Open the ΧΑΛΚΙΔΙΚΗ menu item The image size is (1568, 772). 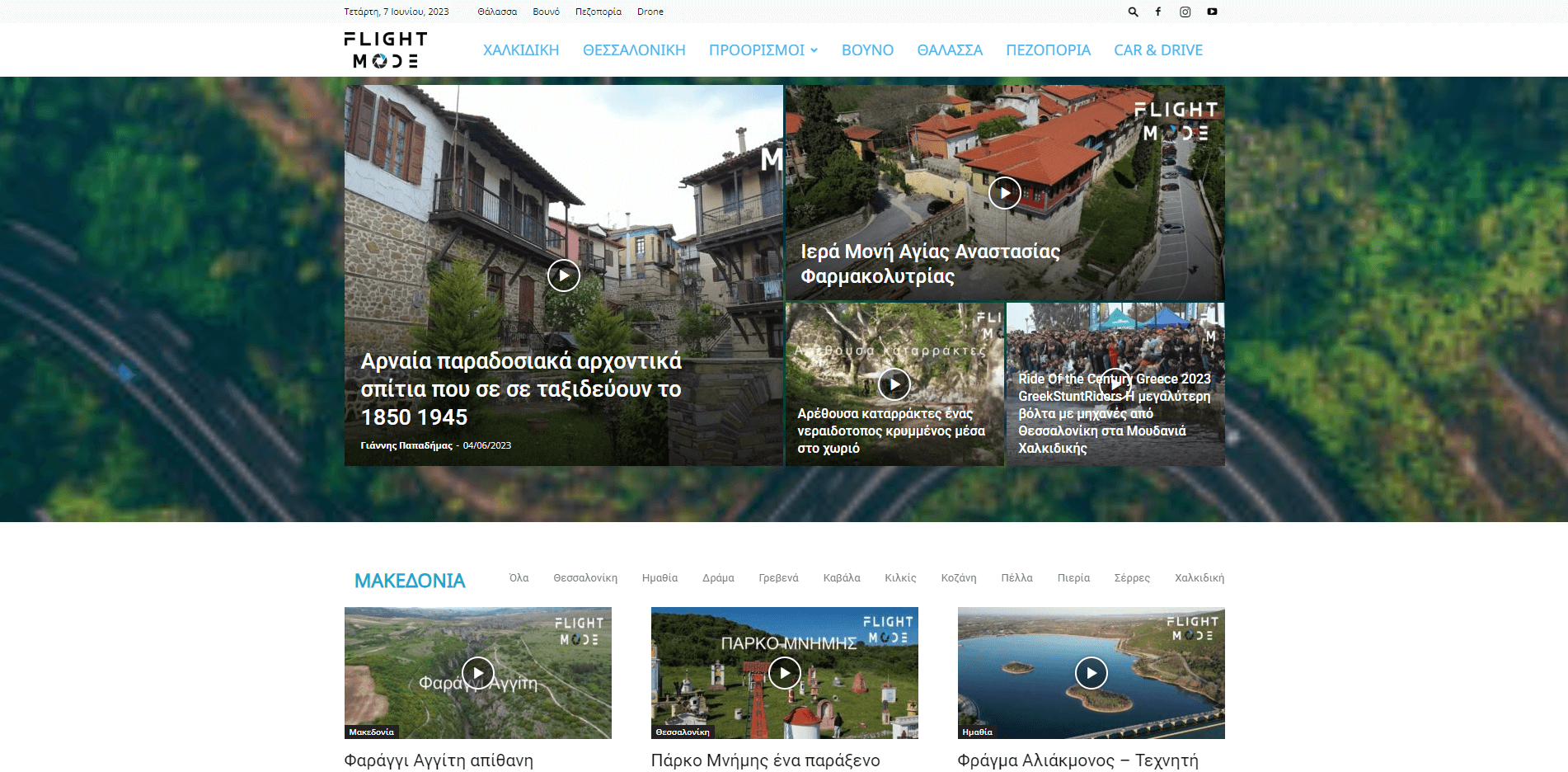(x=520, y=50)
